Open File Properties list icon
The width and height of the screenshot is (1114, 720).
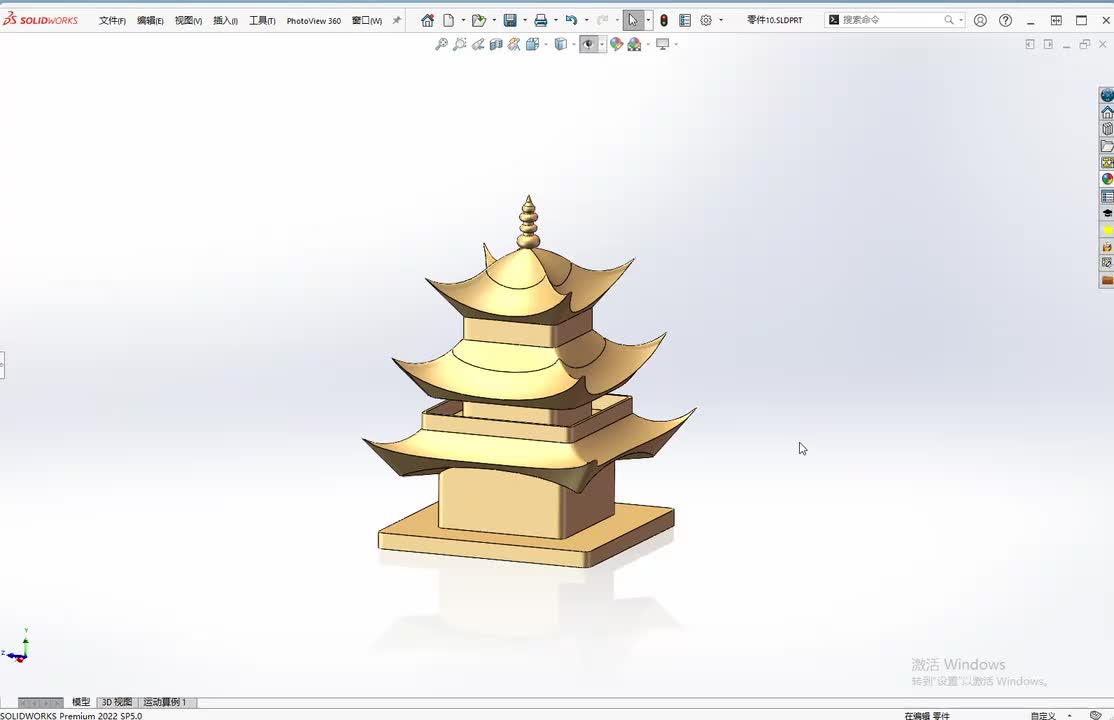pyautogui.click(x=685, y=21)
